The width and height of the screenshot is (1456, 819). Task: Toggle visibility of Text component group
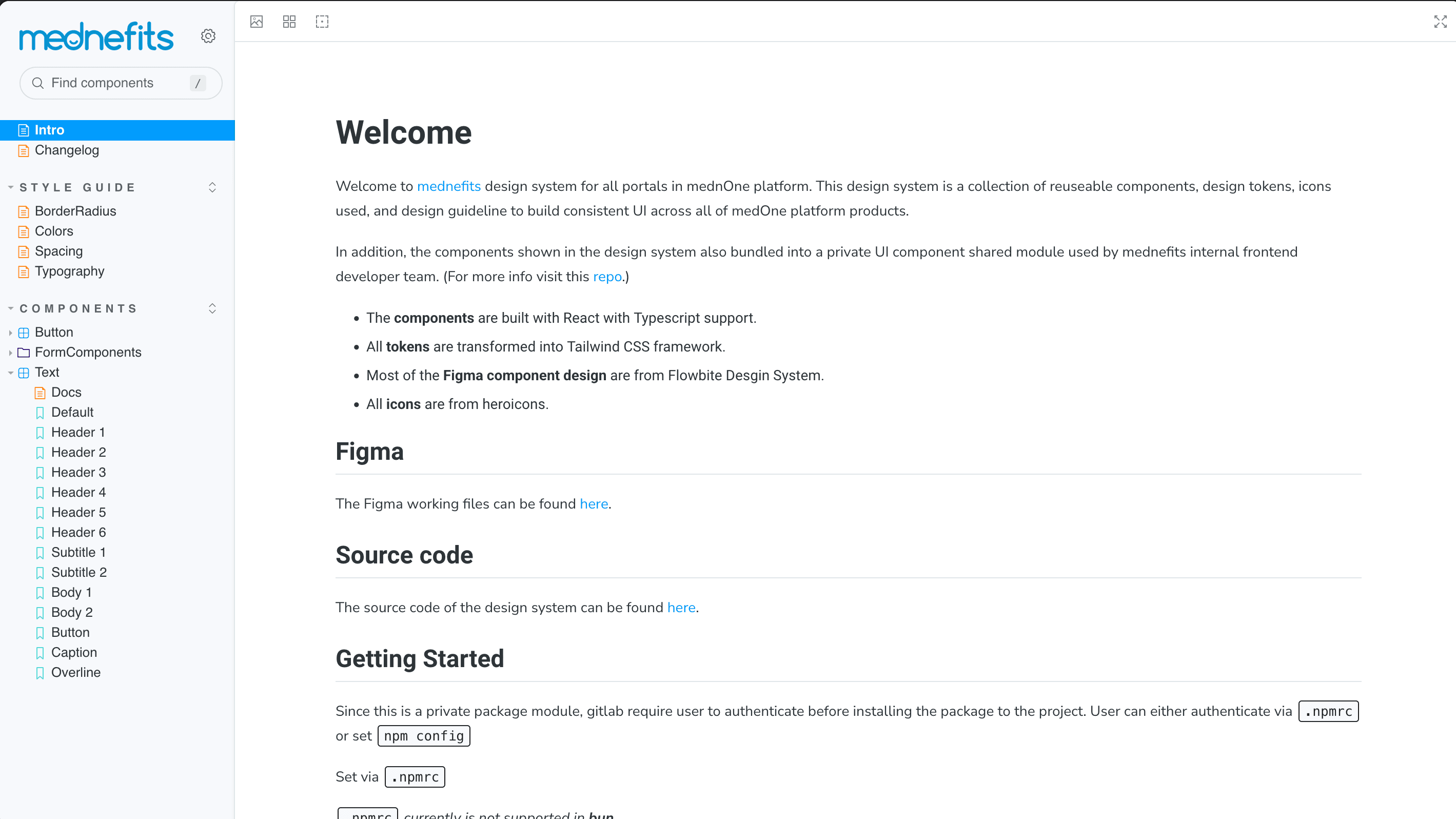pos(10,372)
